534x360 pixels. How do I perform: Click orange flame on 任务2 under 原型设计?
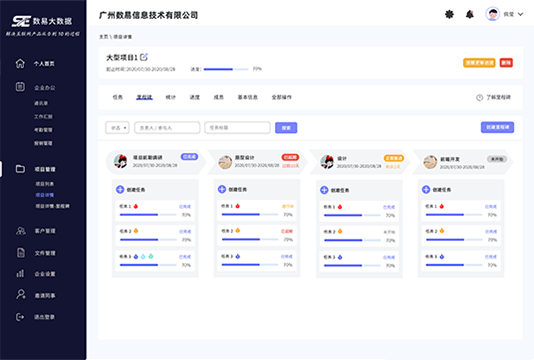pyautogui.click(x=238, y=231)
